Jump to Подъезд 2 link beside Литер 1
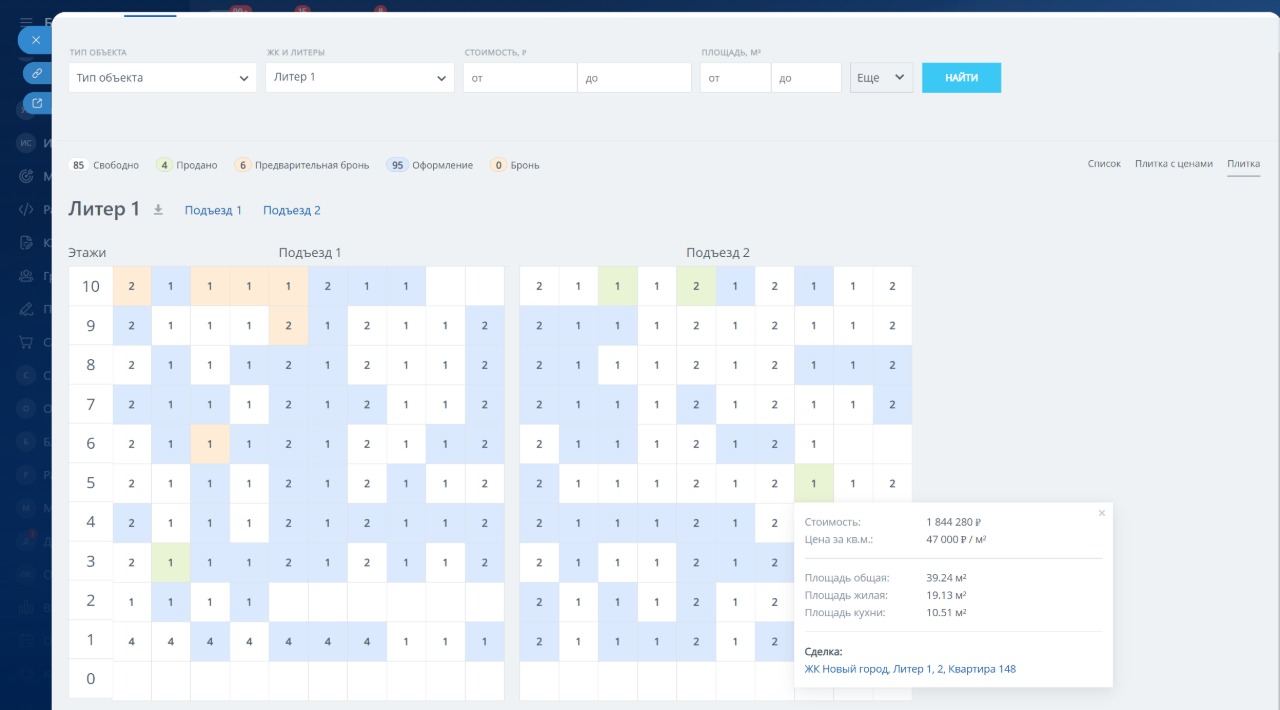This screenshot has height=710, width=1280. (x=292, y=210)
